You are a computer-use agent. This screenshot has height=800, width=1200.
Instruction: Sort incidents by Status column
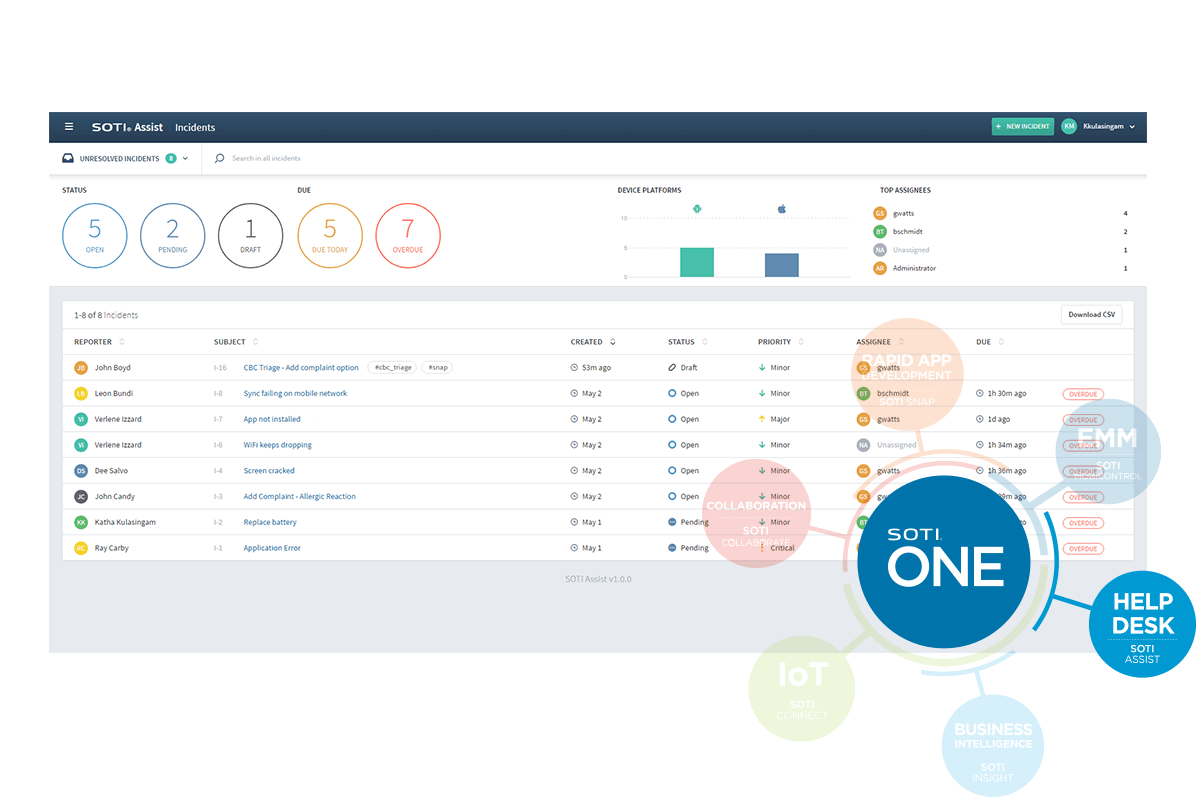(687, 342)
